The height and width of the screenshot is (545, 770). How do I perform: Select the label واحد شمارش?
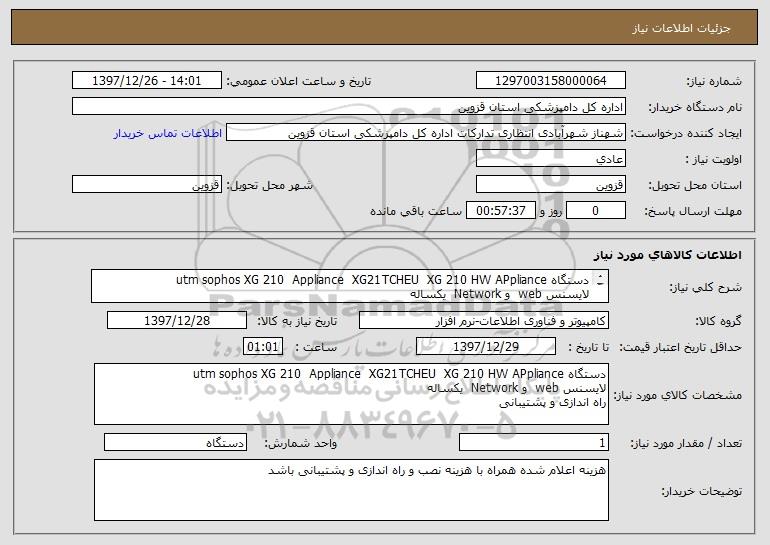(x=301, y=444)
